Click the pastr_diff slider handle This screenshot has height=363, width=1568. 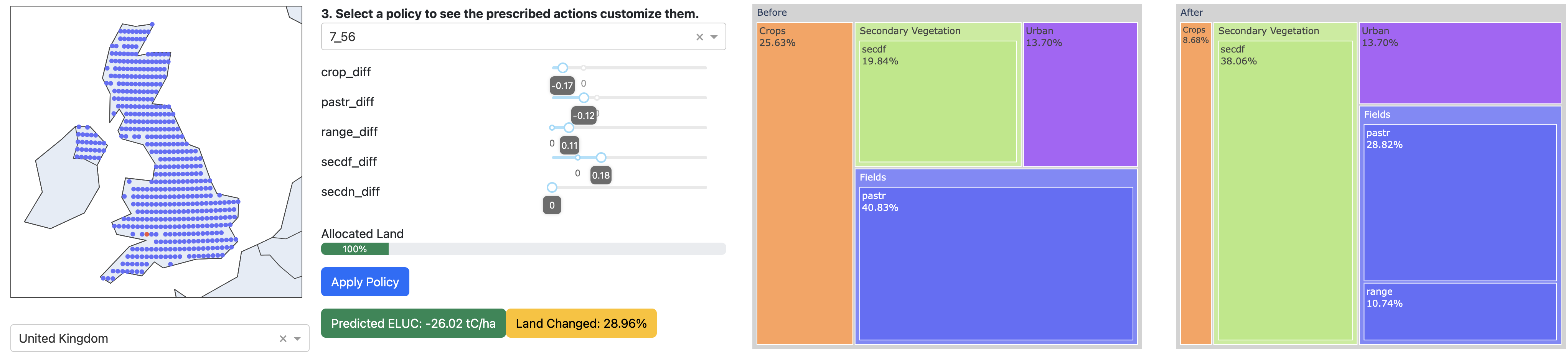[584, 97]
